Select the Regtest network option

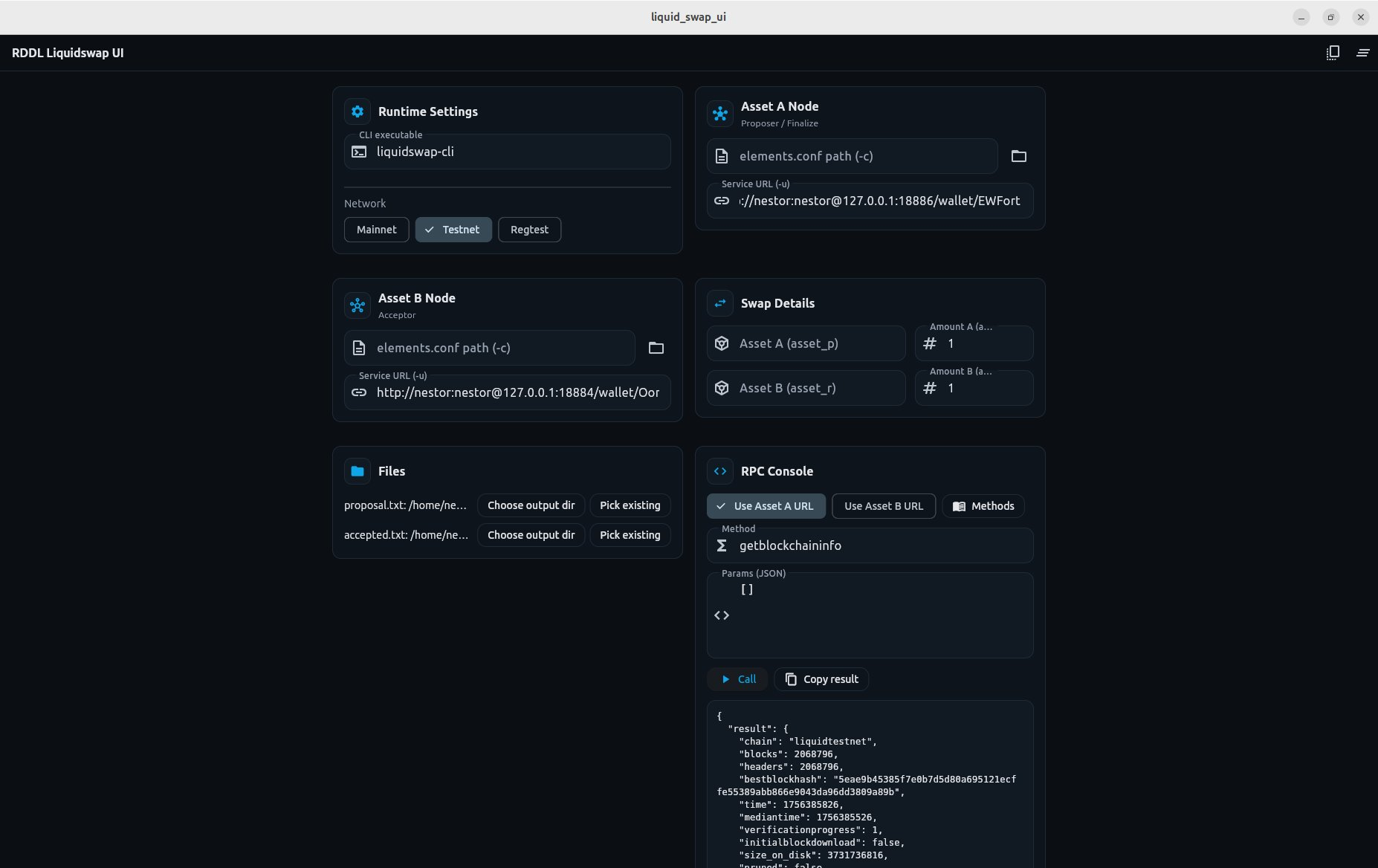(529, 230)
